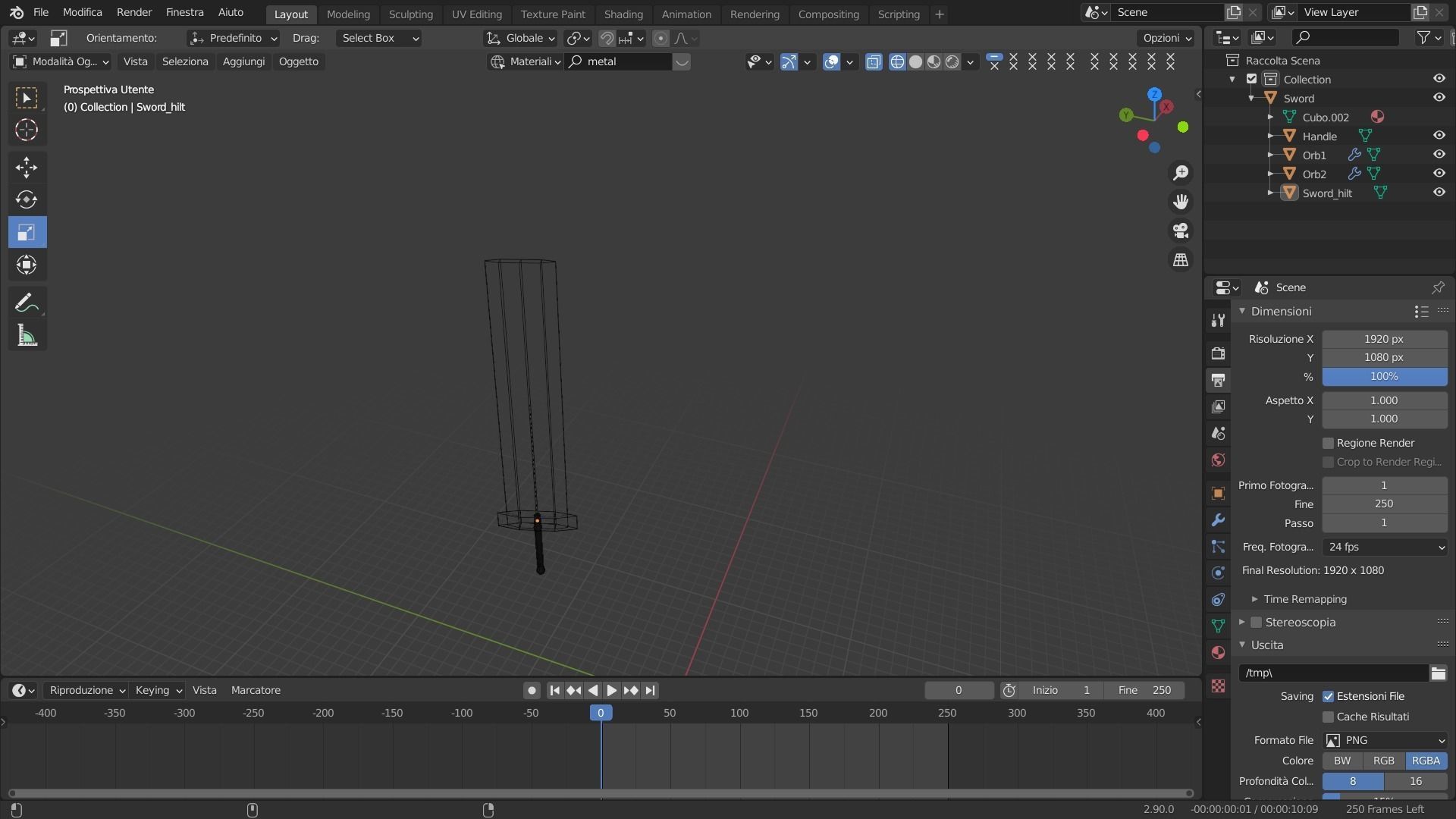Open the Opzioni dropdown
Image resolution: width=1456 pixels, height=819 pixels.
pos(1166,38)
